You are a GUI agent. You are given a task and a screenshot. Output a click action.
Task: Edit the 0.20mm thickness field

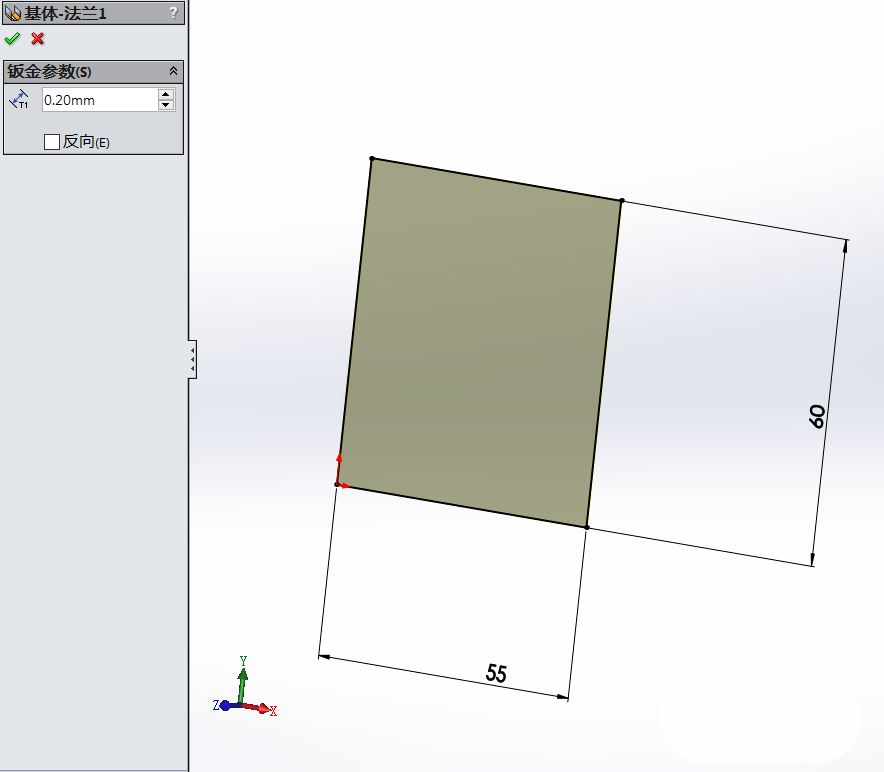click(x=99, y=100)
